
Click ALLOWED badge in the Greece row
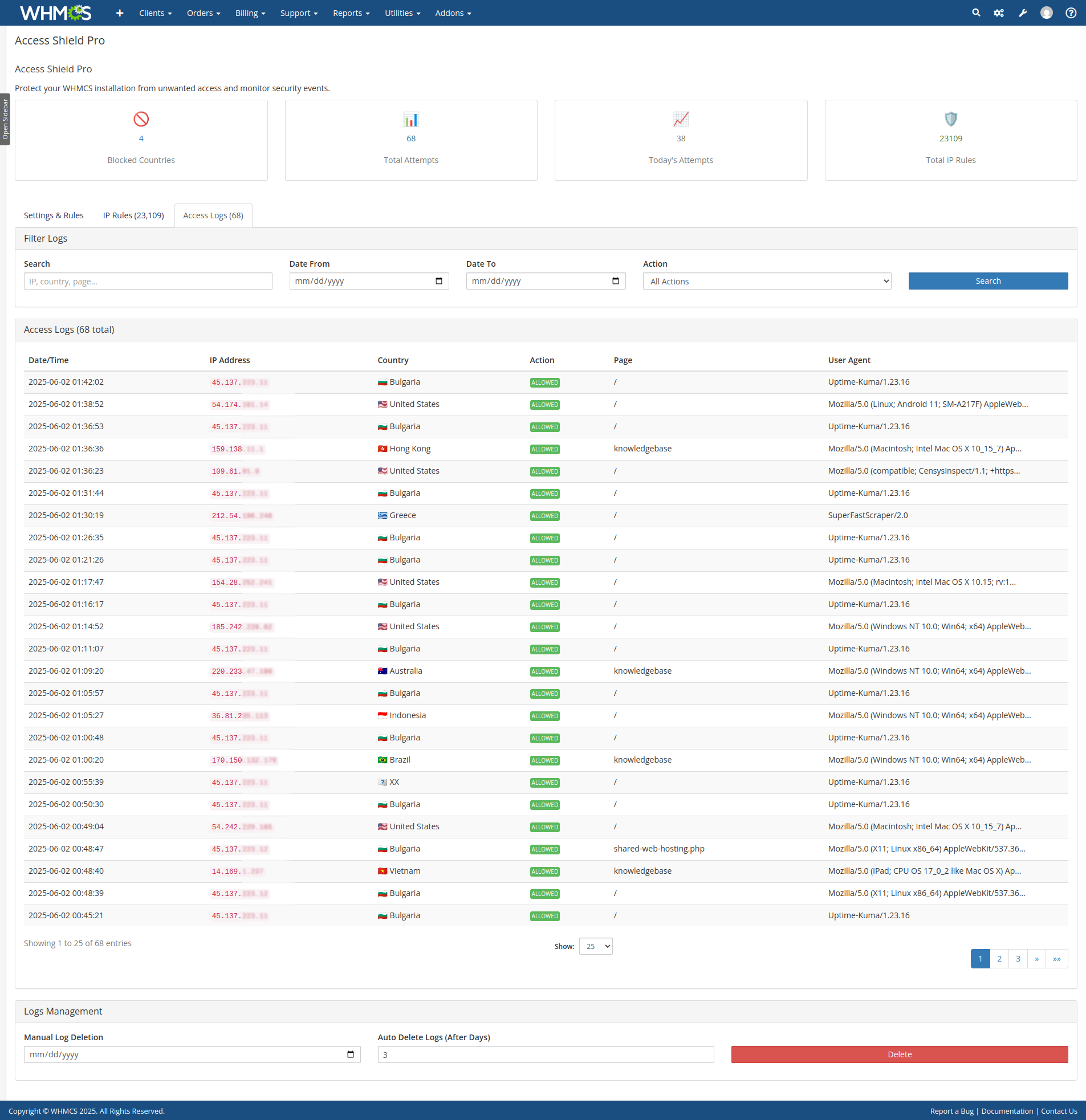pos(545,516)
